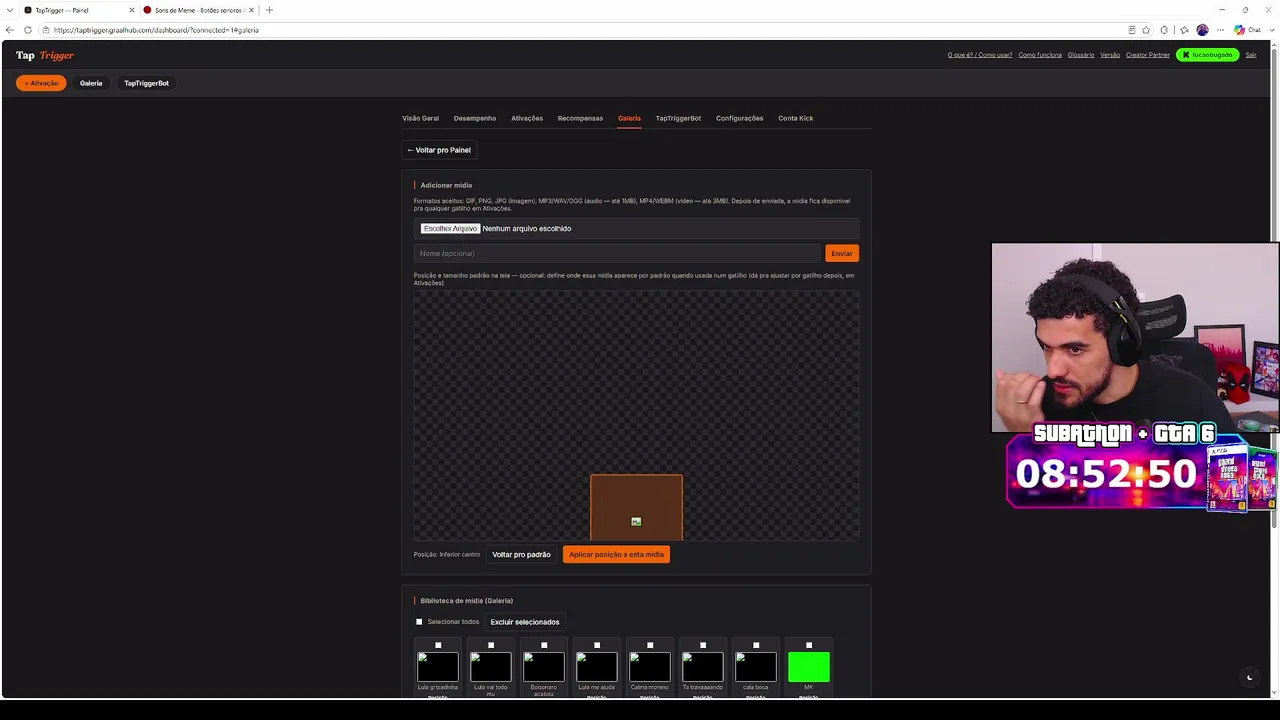Open the favorites list icon

tap(1184, 30)
